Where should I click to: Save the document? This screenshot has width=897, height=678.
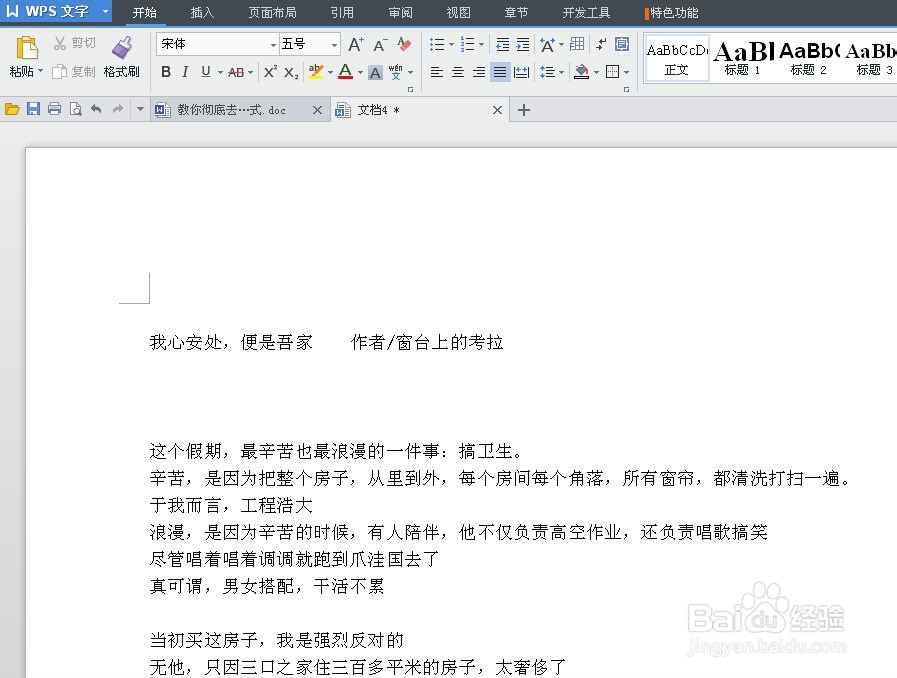pos(33,108)
